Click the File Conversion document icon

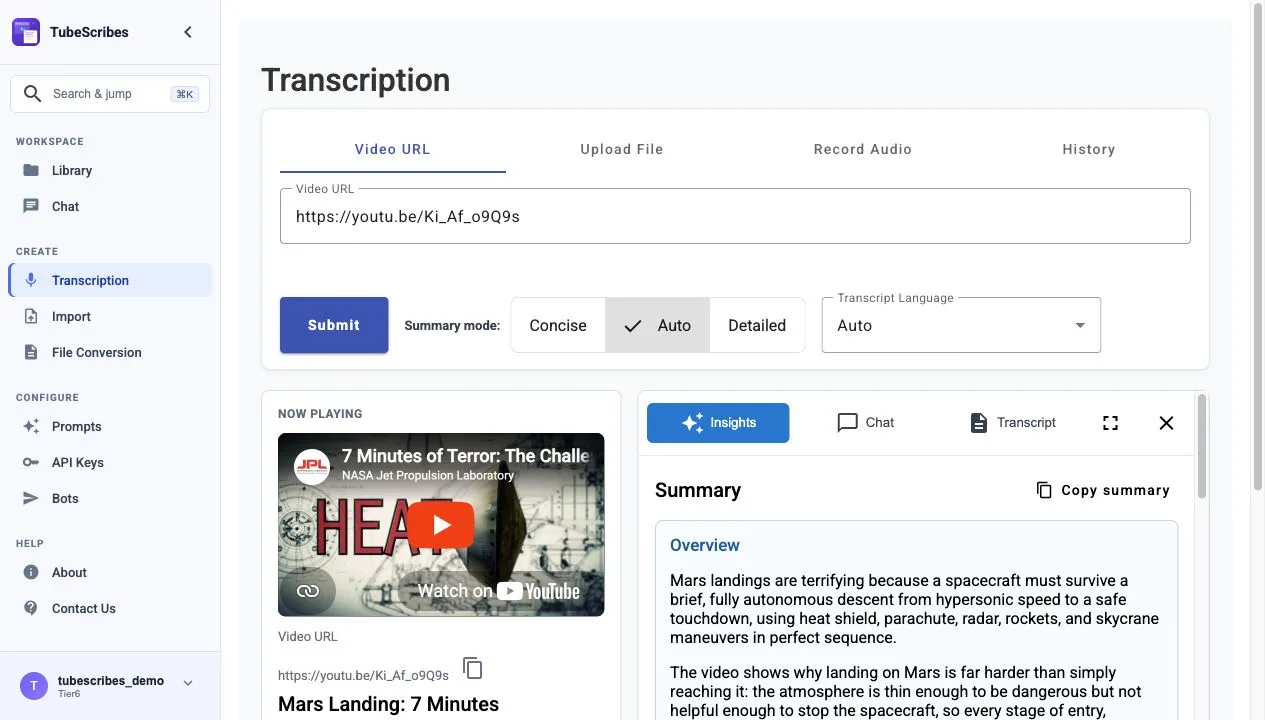tap(31, 352)
